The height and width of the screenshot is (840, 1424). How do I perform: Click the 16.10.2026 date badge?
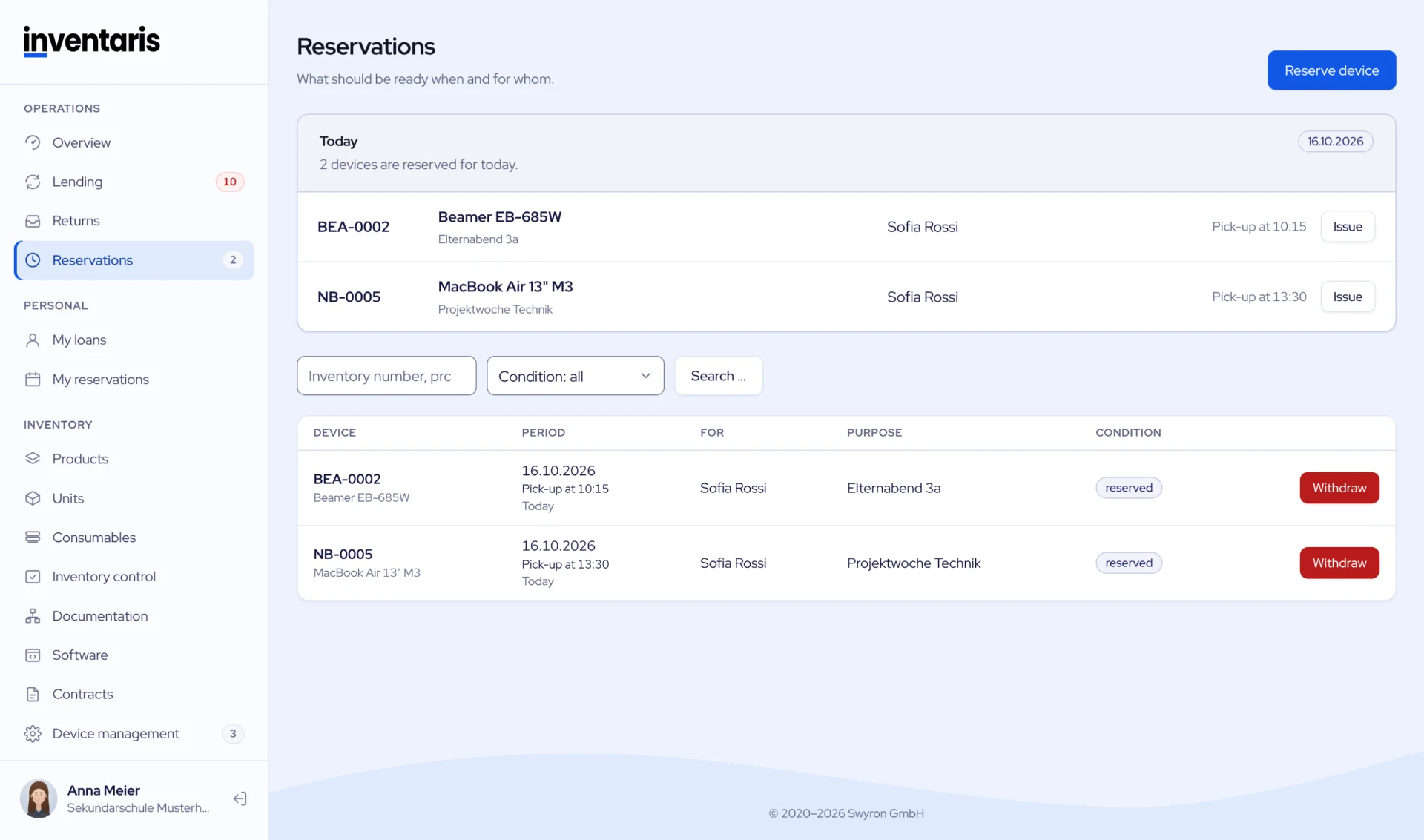[x=1335, y=141]
